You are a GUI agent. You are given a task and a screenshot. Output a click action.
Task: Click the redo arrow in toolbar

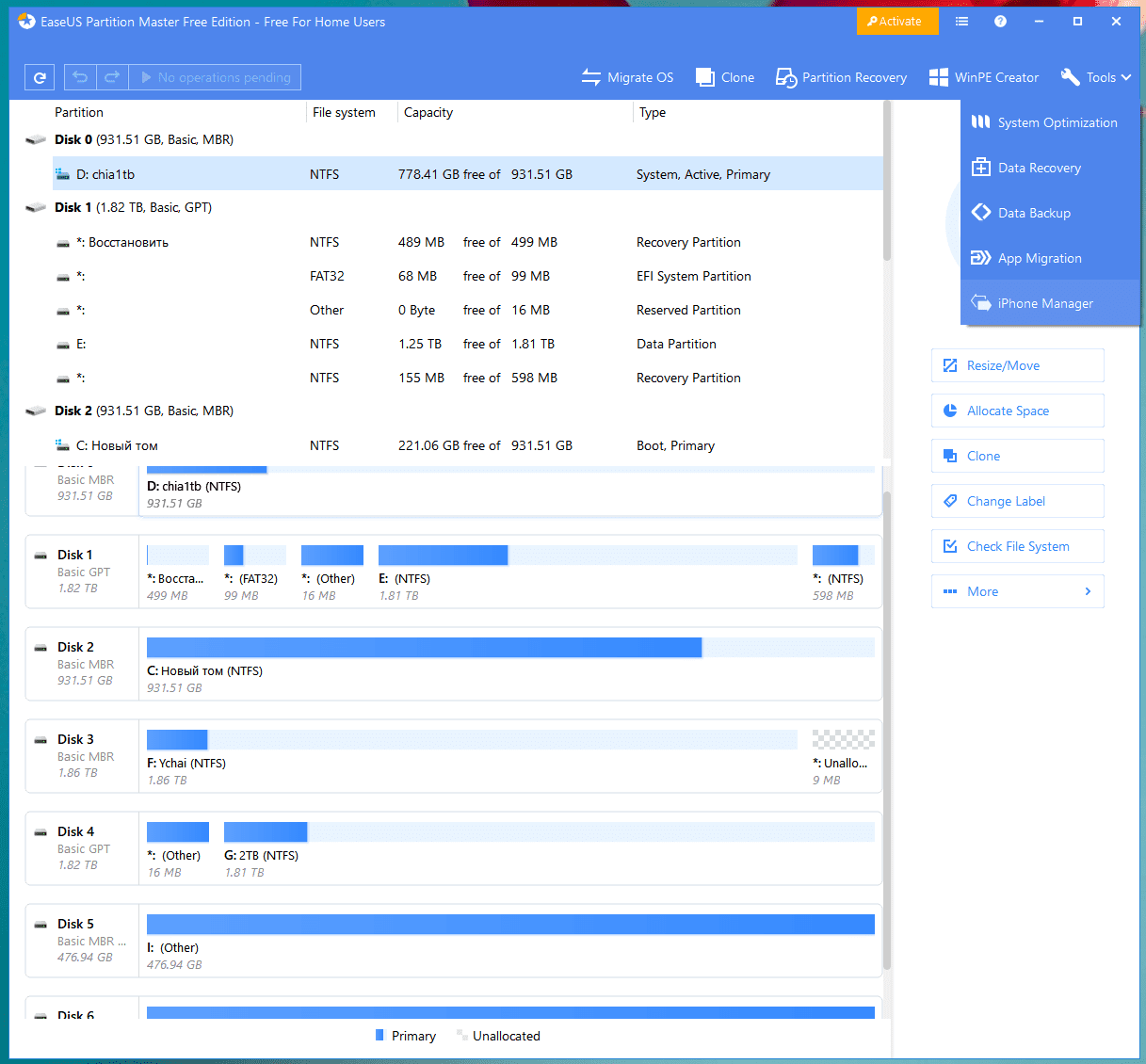coord(112,77)
